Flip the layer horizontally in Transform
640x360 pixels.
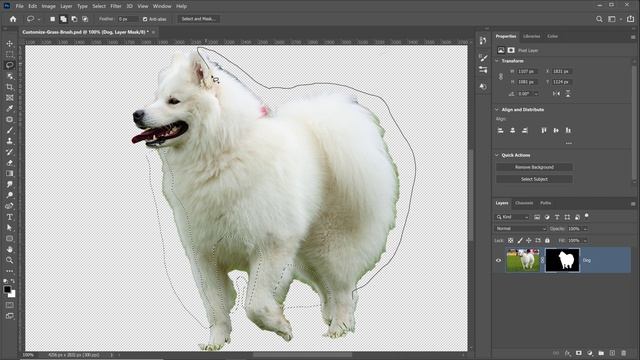click(556, 93)
